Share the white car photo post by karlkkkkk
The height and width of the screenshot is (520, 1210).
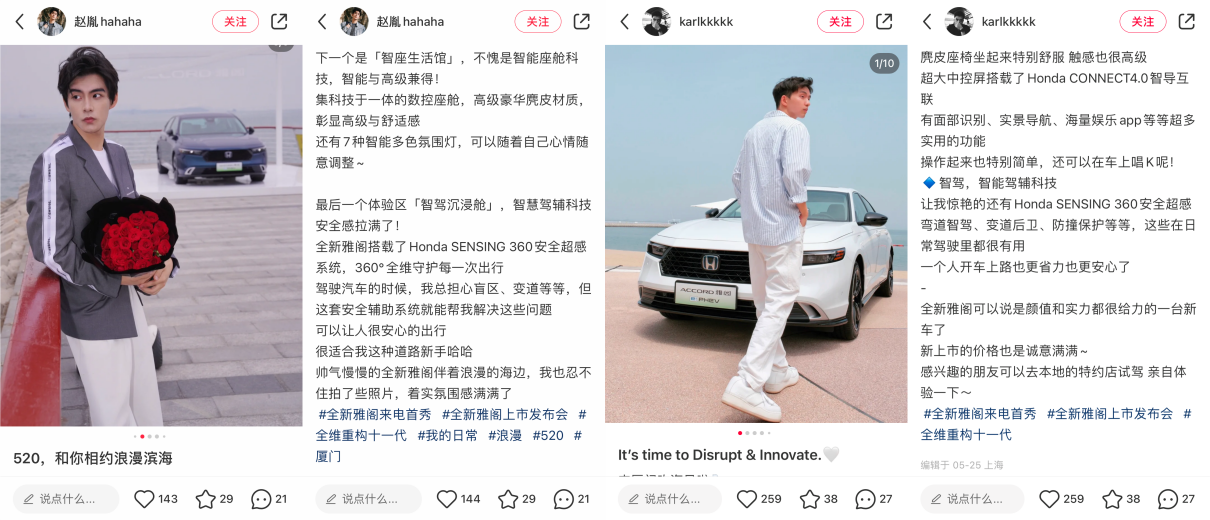tap(884, 21)
